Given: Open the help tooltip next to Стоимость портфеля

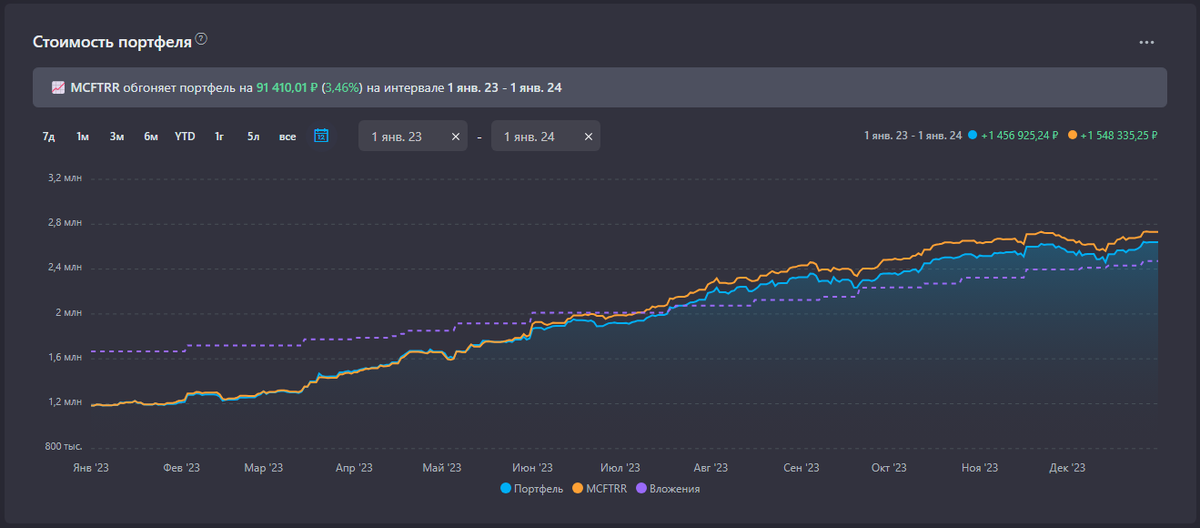Looking at the screenshot, I should (x=201, y=40).
